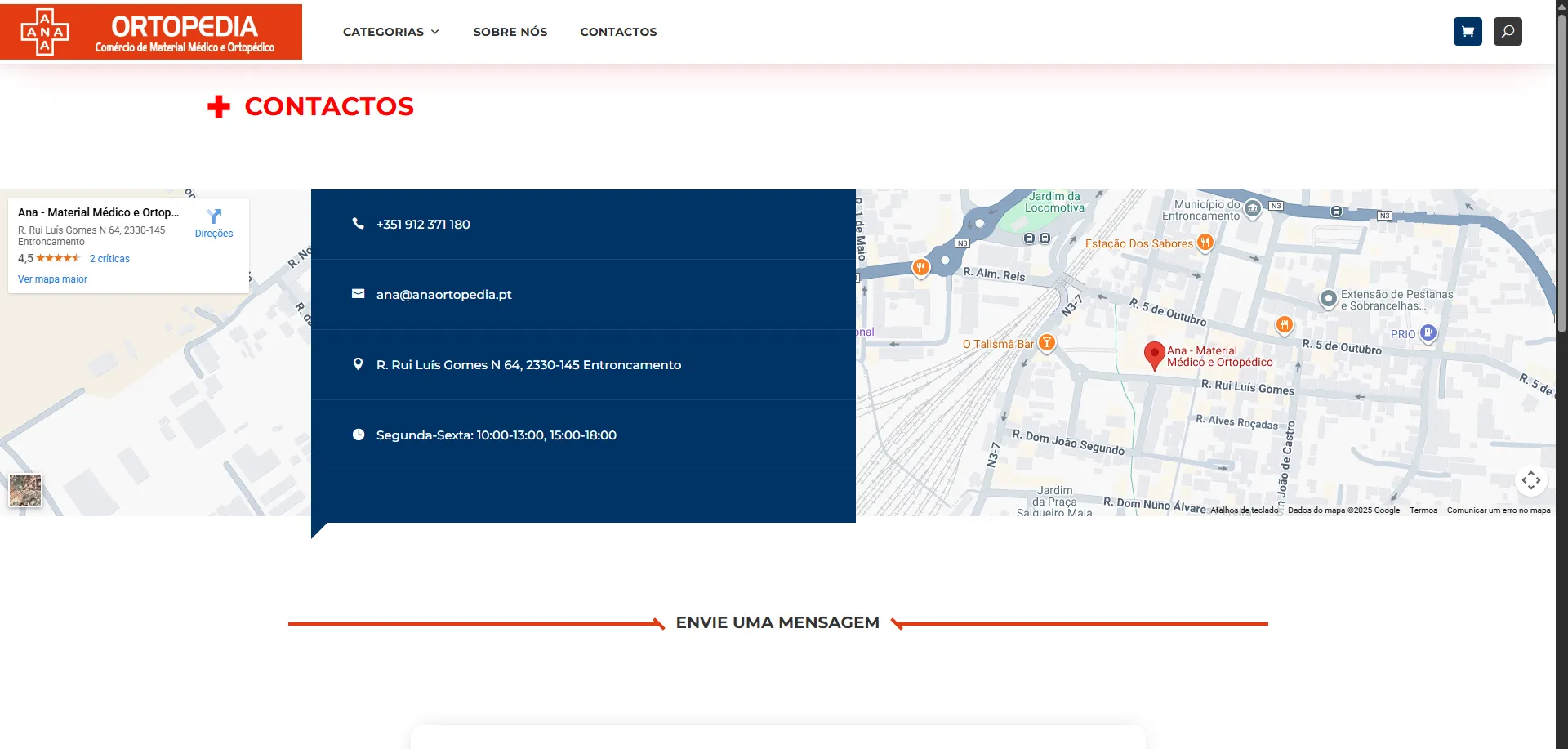
Task: Click the ana@anaortopedia.pt email address
Action: pyautogui.click(x=443, y=295)
